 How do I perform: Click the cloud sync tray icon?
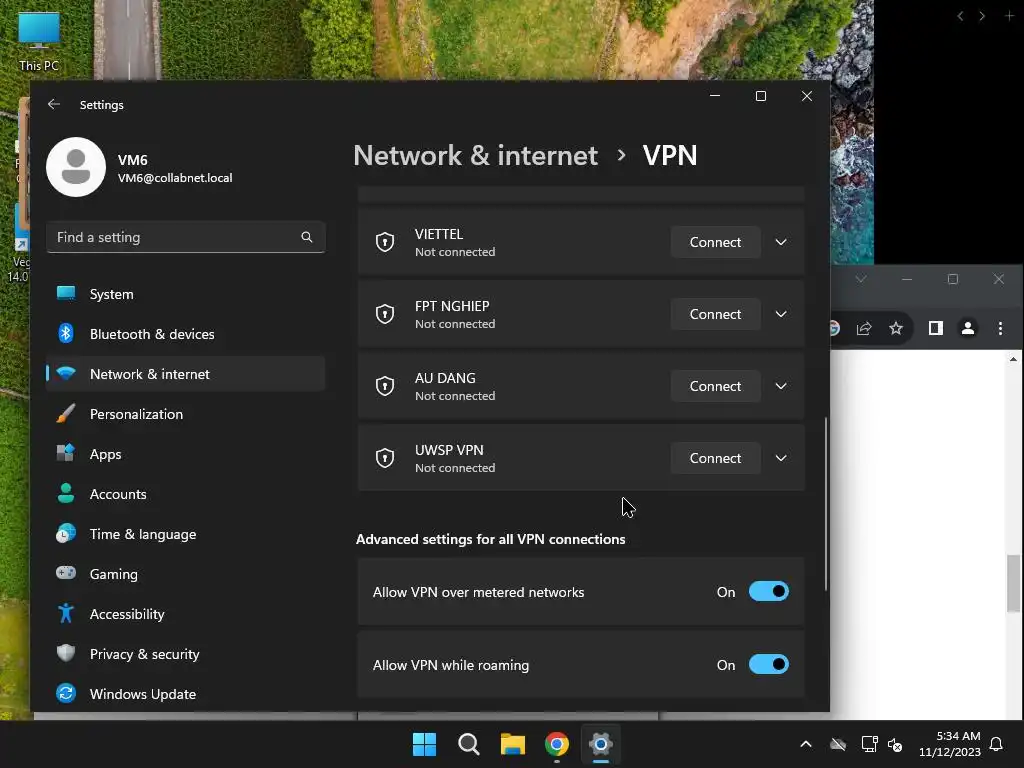click(838, 744)
